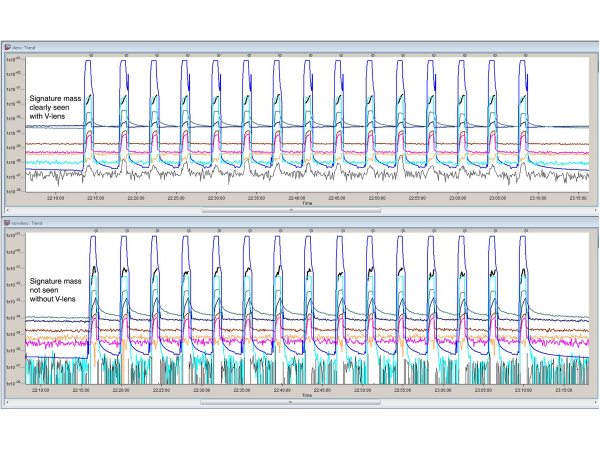600x450 pixels.
Task: Click the novlens panel horizontal scrollbar thumb
Action: (291, 403)
